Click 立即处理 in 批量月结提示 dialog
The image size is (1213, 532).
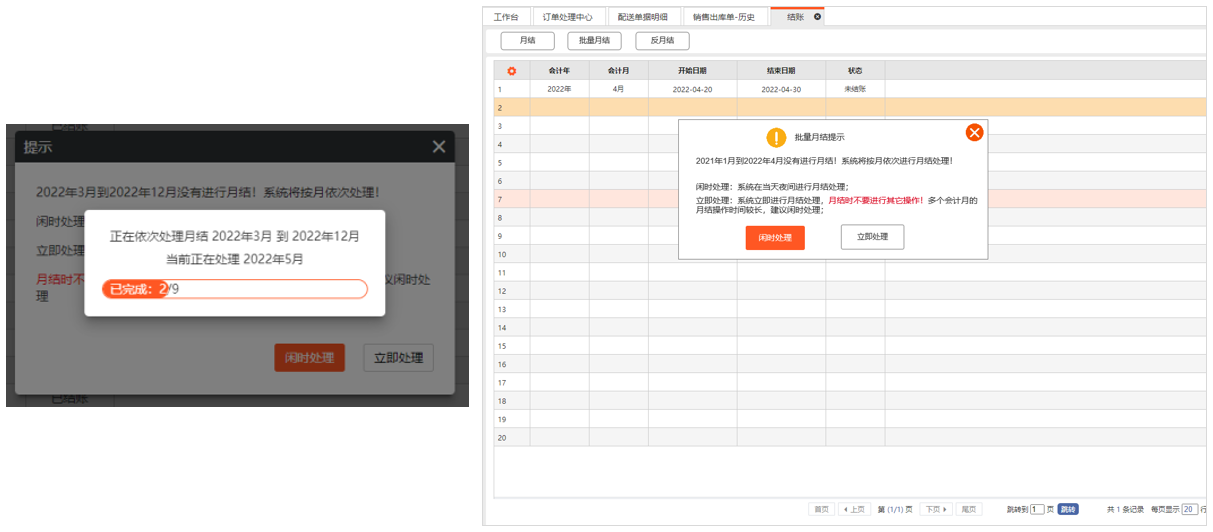873,237
